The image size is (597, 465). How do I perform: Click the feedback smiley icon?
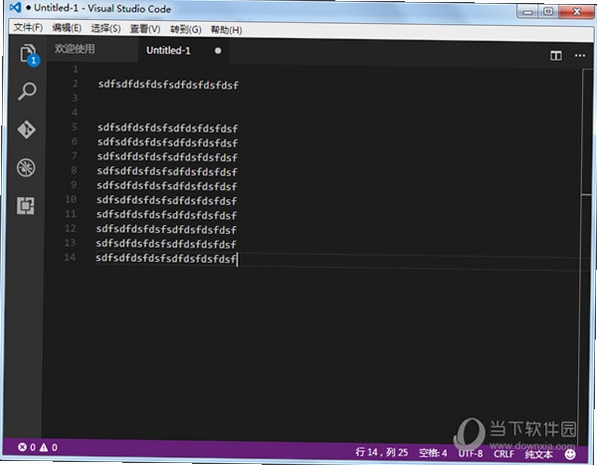click(x=570, y=454)
